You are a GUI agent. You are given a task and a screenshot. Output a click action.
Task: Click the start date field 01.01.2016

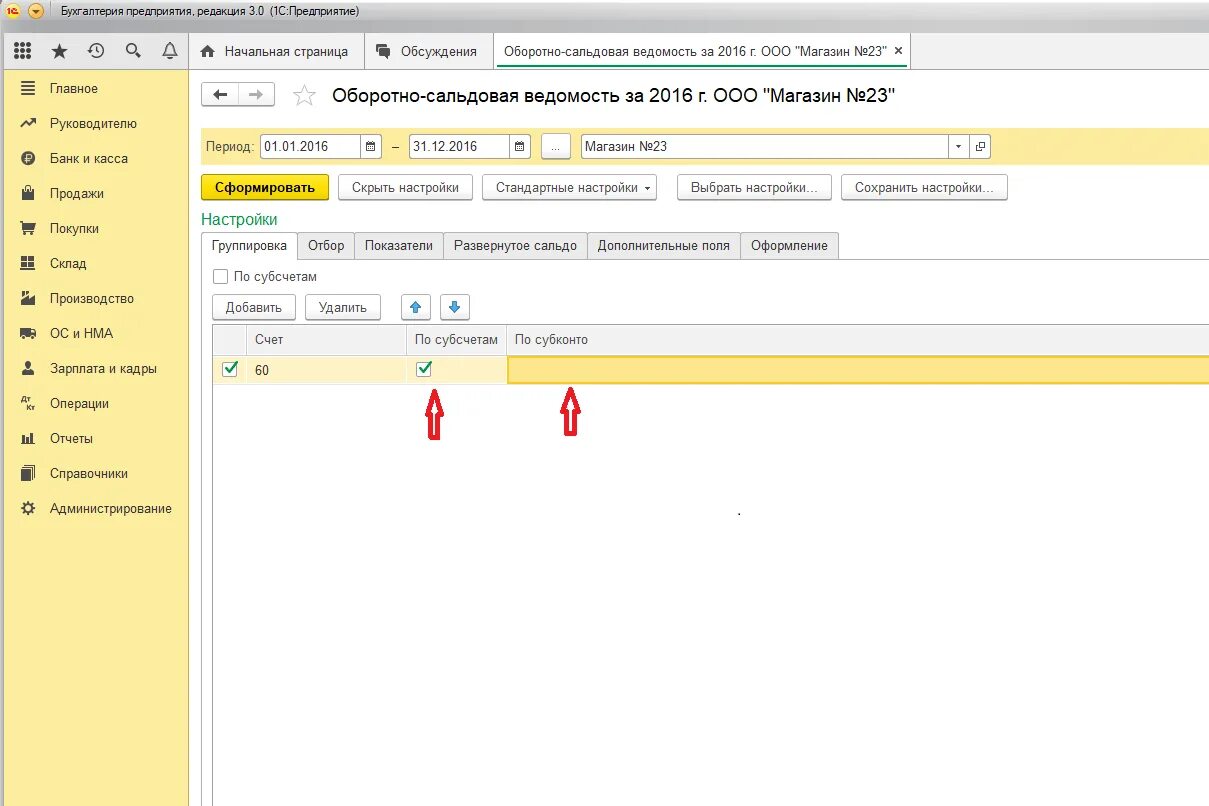[310, 146]
